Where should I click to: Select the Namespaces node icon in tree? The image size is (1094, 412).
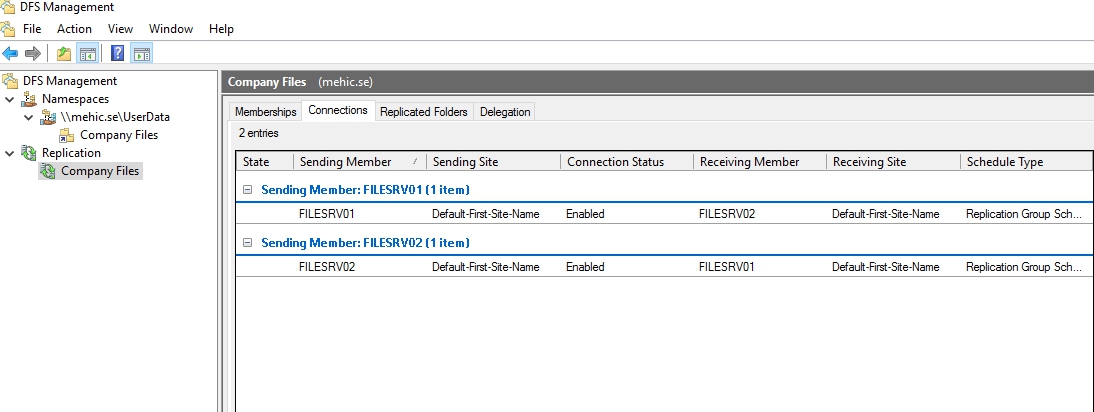pyautogui.click(x=29, y=99)
